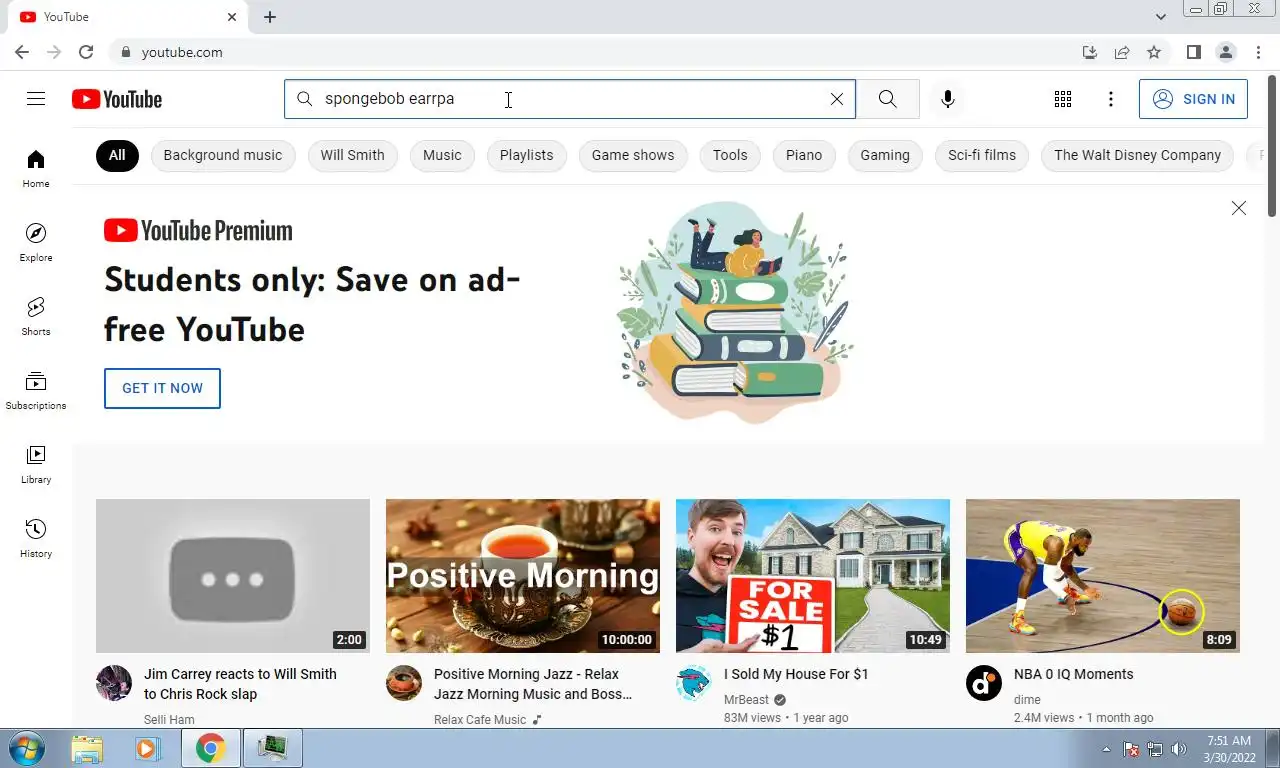Screen dimensions: 1280x768
Task: Click taskbar clock 7:51 AM
Action: pyautogui.click(x=1229, y=741)
